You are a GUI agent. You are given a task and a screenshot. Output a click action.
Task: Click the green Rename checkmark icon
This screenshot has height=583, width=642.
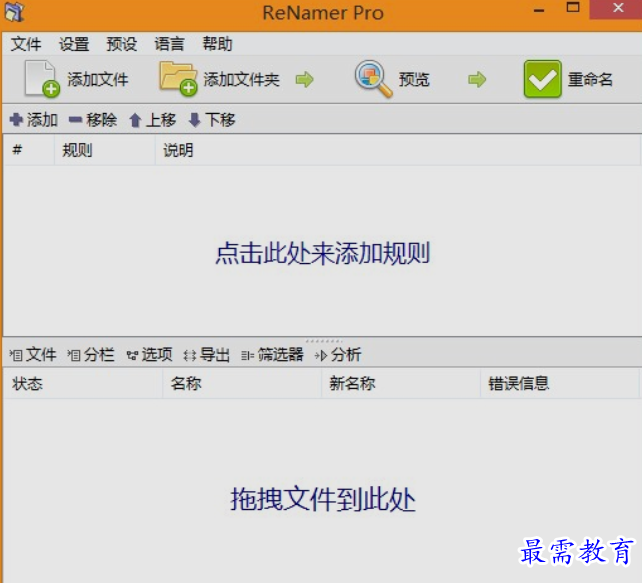[542, 79]
